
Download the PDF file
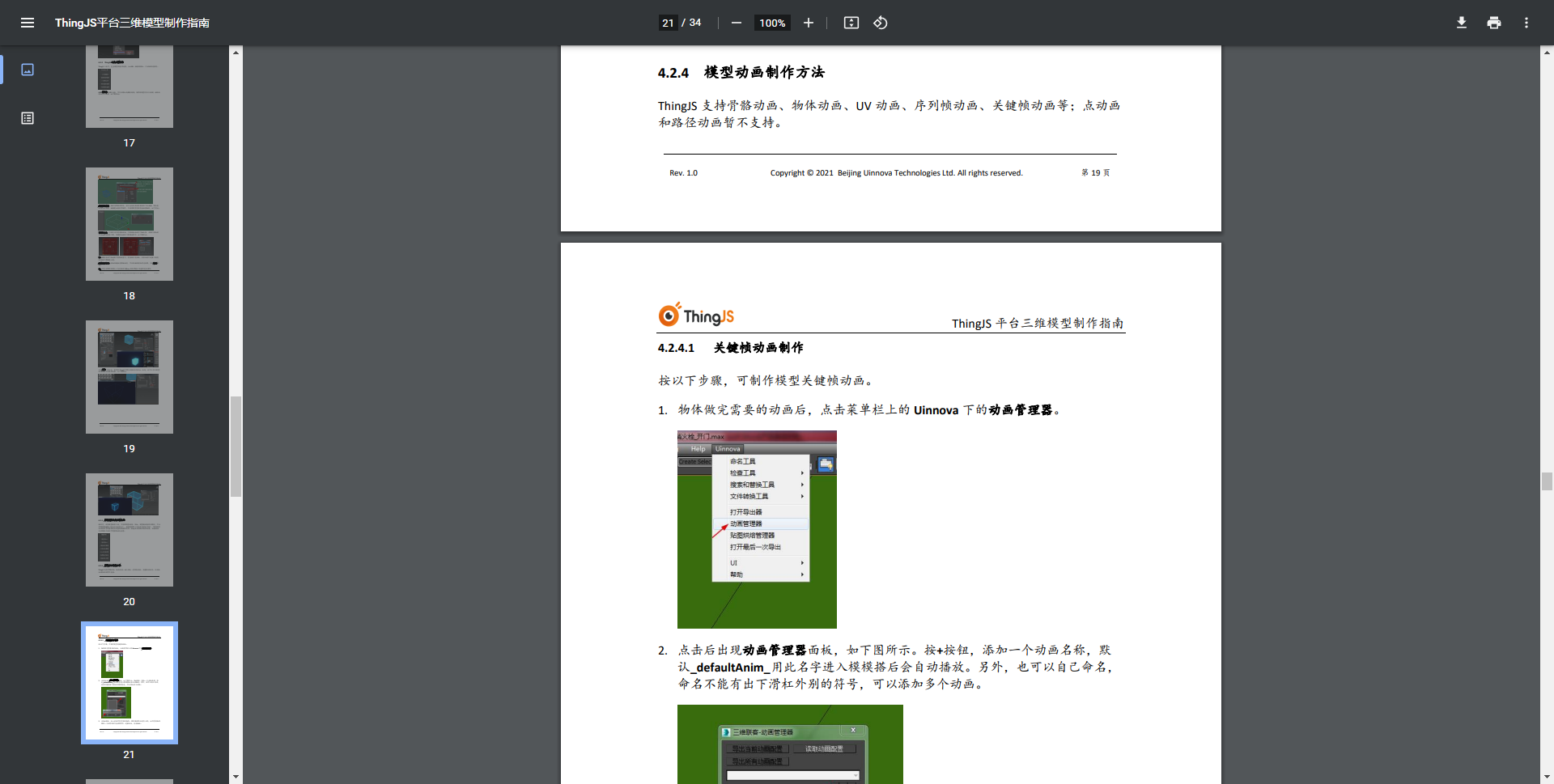[1462, 23]
